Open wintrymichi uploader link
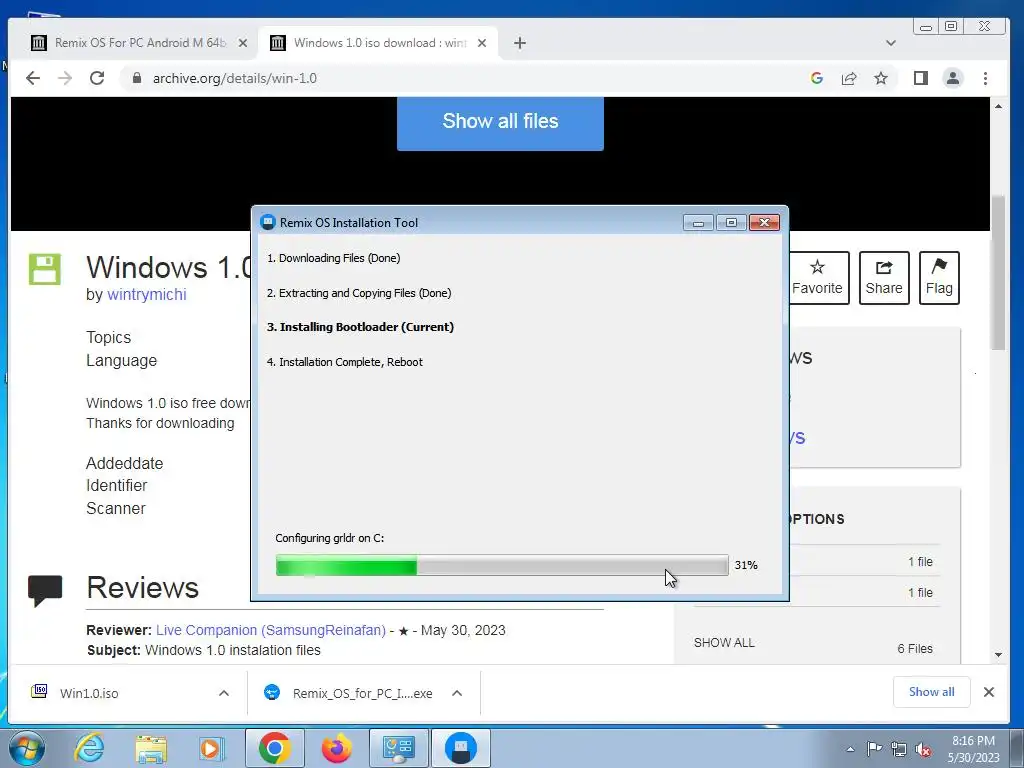 tap(147, 295)
